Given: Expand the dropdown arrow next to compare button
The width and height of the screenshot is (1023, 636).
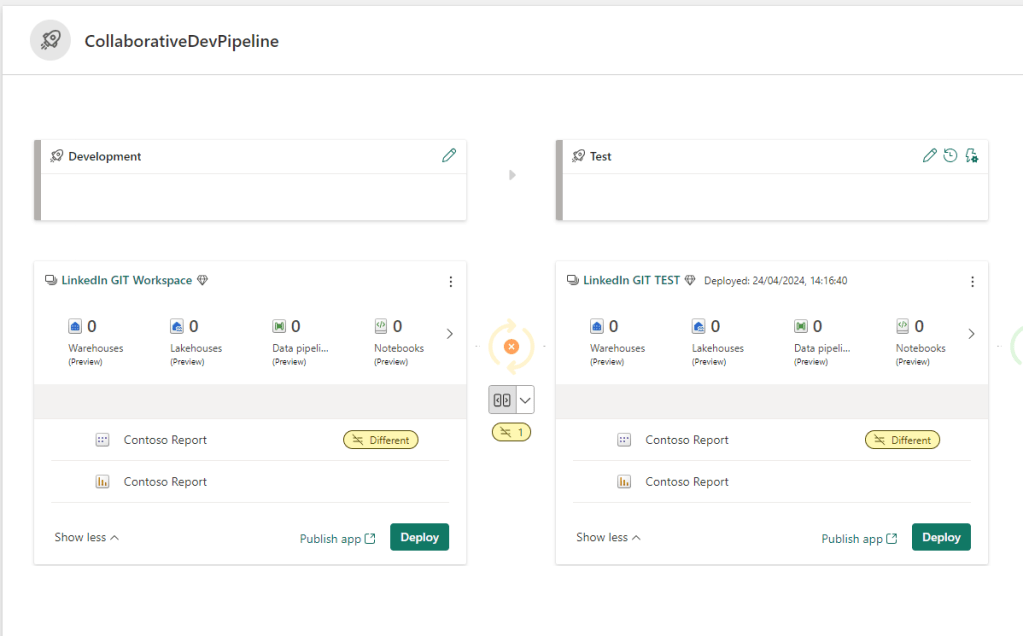Looking at the screenshot, I should pyautogui.click(x=525, y=400).
